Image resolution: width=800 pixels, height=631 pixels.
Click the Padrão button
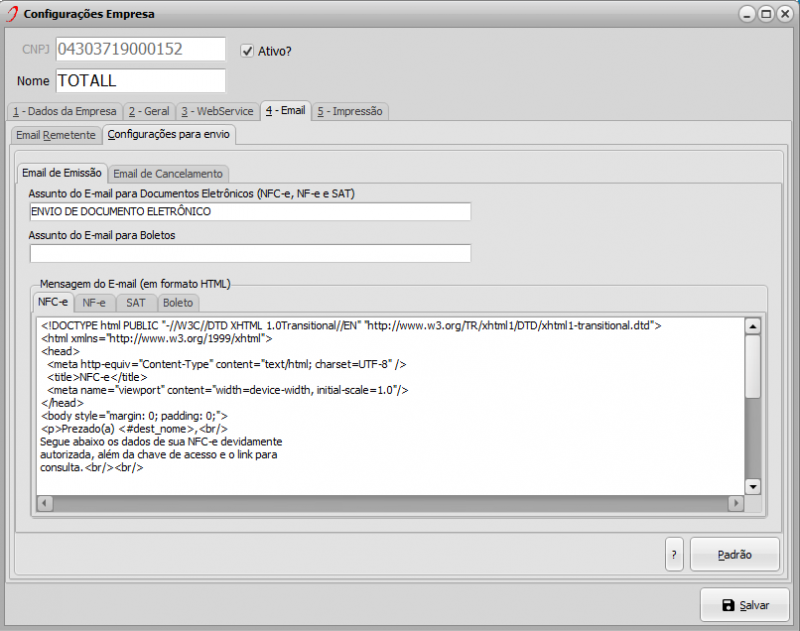coord(734,553)
